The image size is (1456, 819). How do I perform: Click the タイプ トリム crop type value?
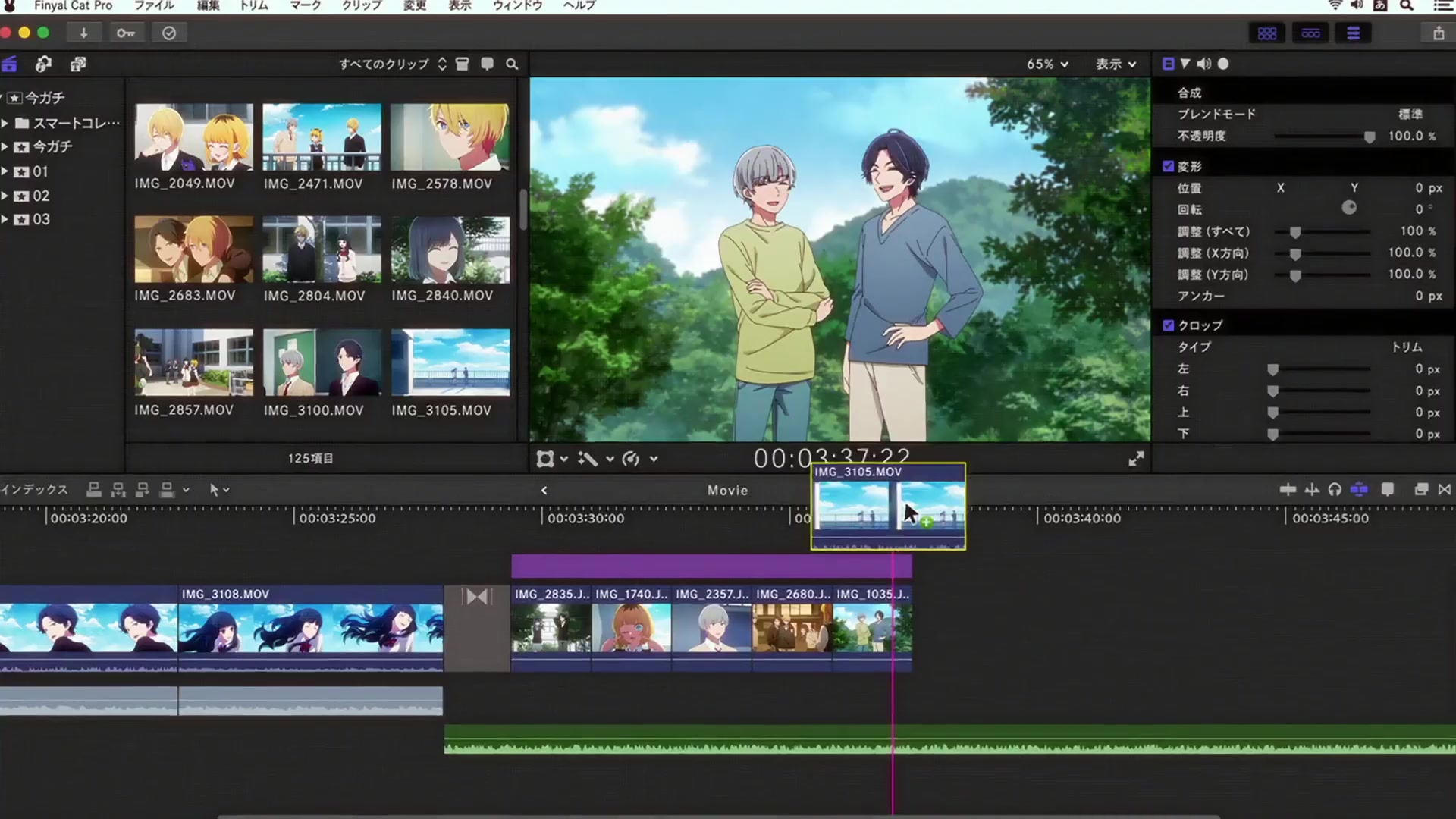(1407, 347)
